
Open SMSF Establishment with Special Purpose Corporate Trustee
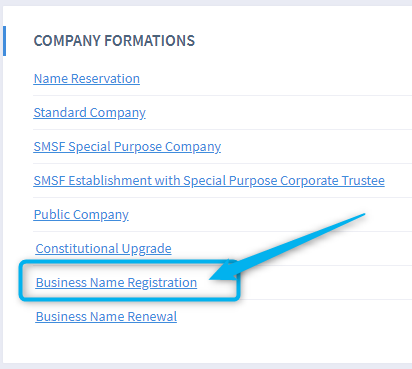click(209, 181)
